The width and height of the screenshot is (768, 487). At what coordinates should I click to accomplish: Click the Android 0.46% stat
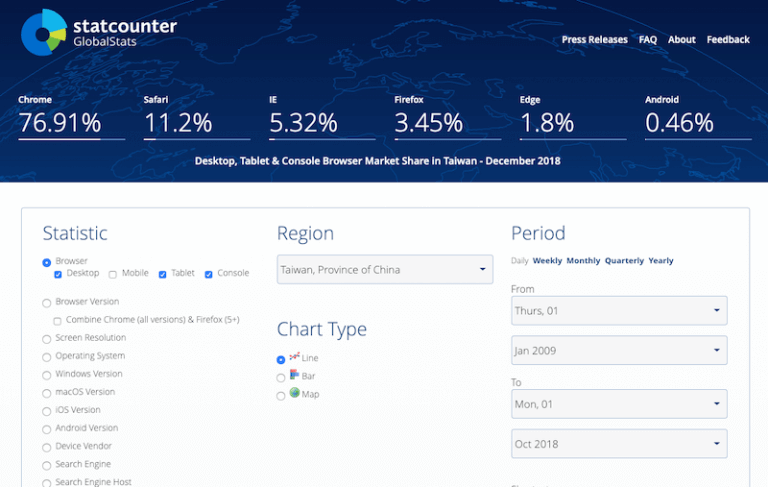tap(698, 117)
